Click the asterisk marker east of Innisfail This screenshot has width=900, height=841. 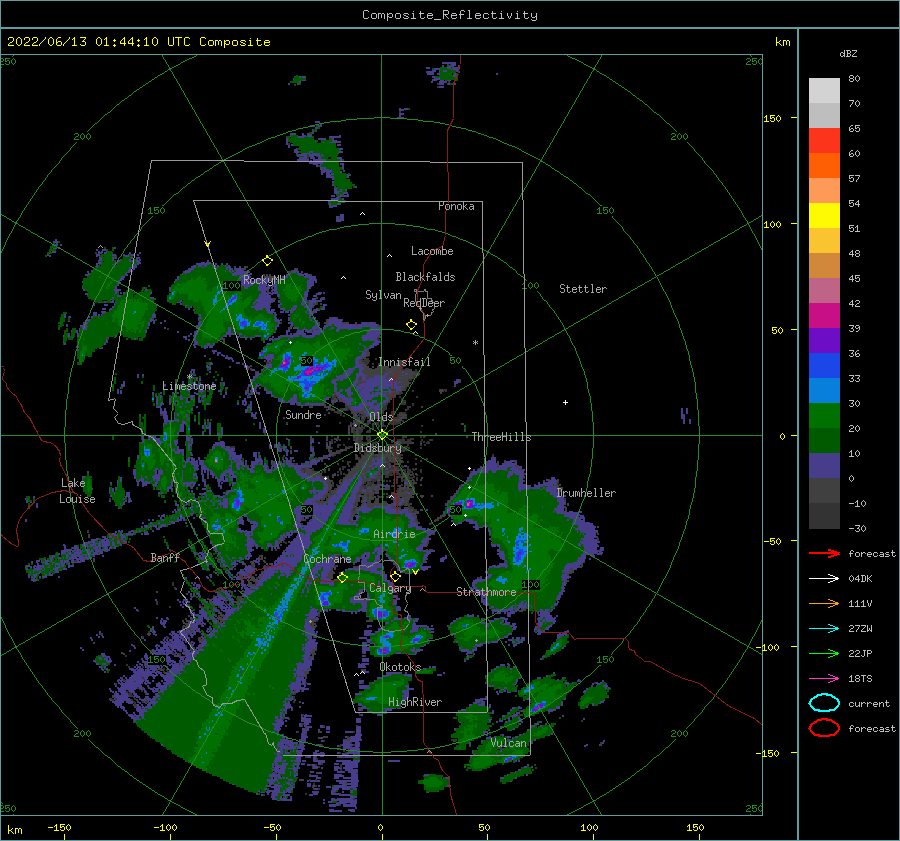(475, 343)
